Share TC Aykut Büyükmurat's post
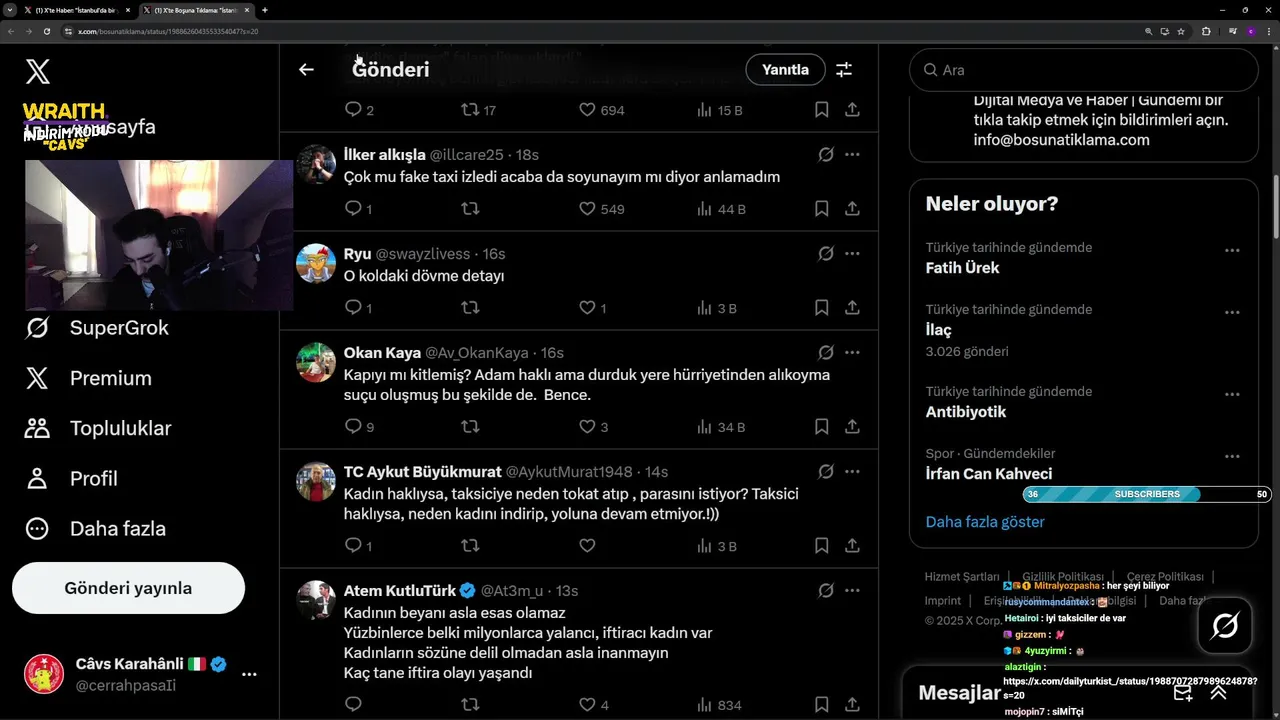 [852, 546]
